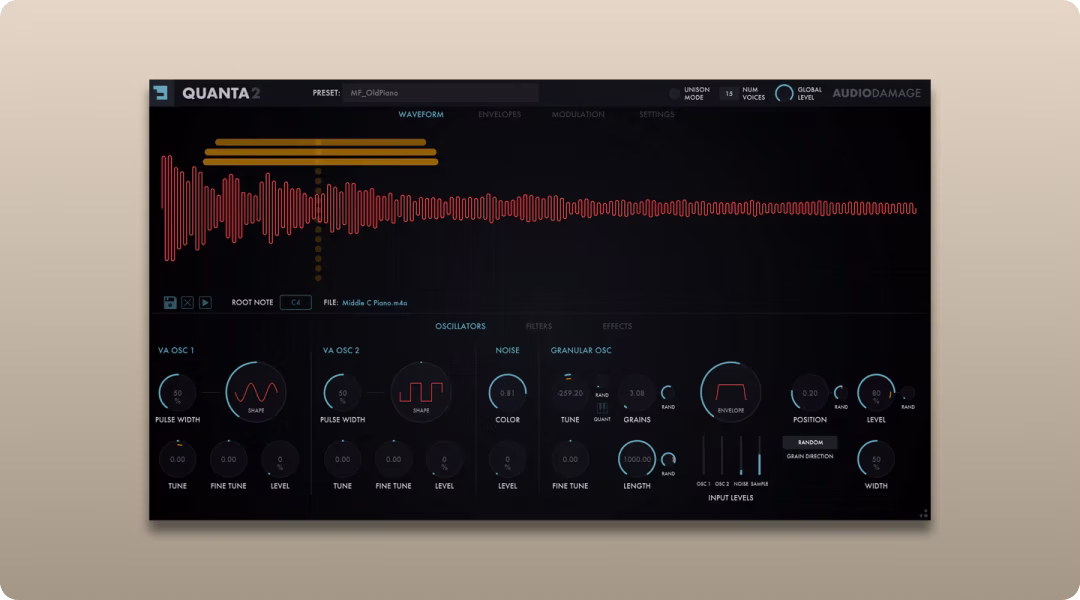Click the Rand knob next to Length
The image size is (1080, 600).
667,459
